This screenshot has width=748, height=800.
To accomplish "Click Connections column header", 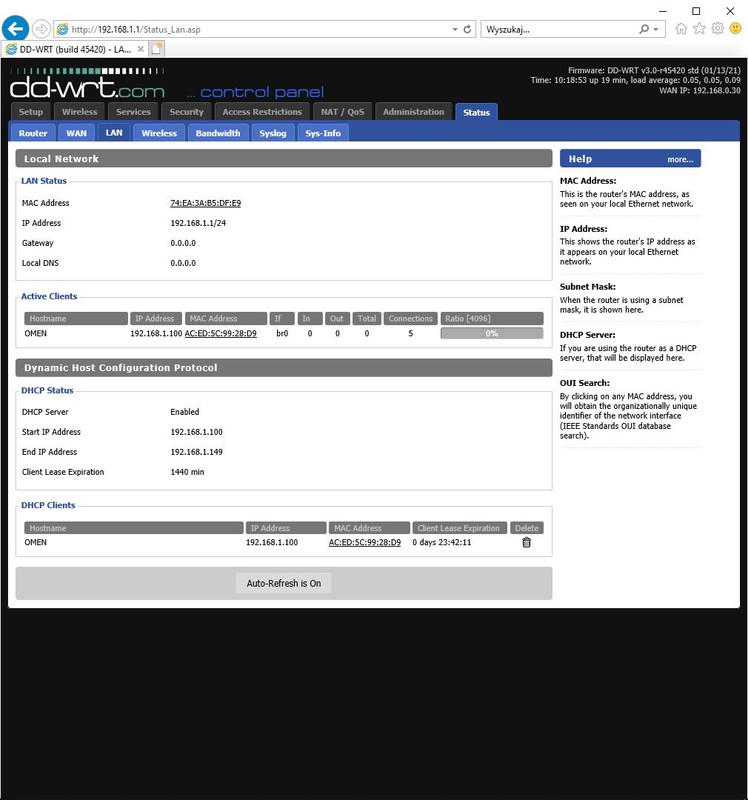I will click(x=411, y=318).
